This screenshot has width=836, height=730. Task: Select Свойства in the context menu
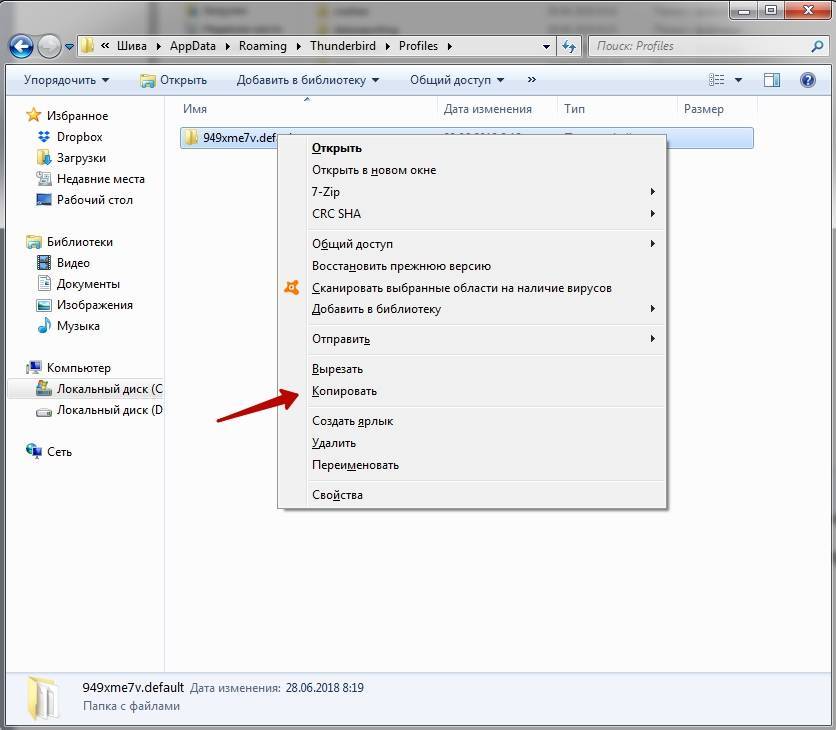[337, 495]
